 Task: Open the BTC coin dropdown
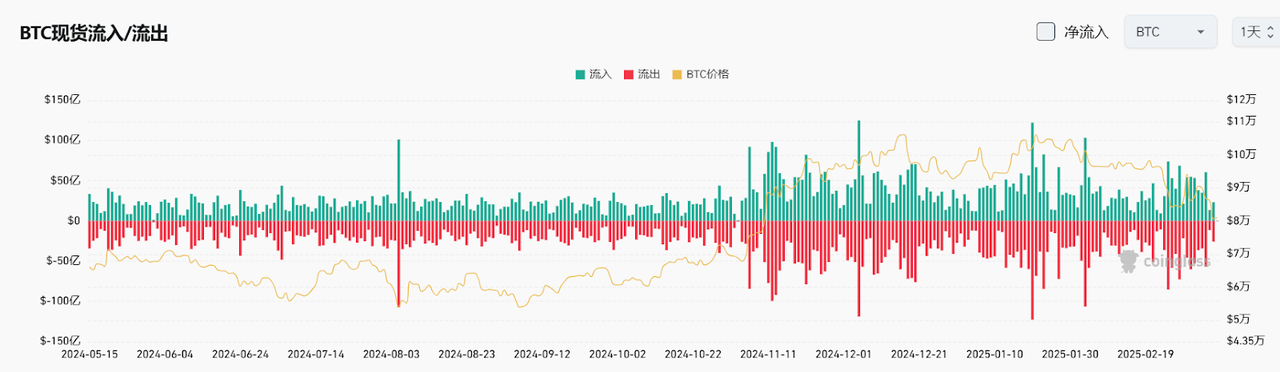click(x=1170, y=32)
